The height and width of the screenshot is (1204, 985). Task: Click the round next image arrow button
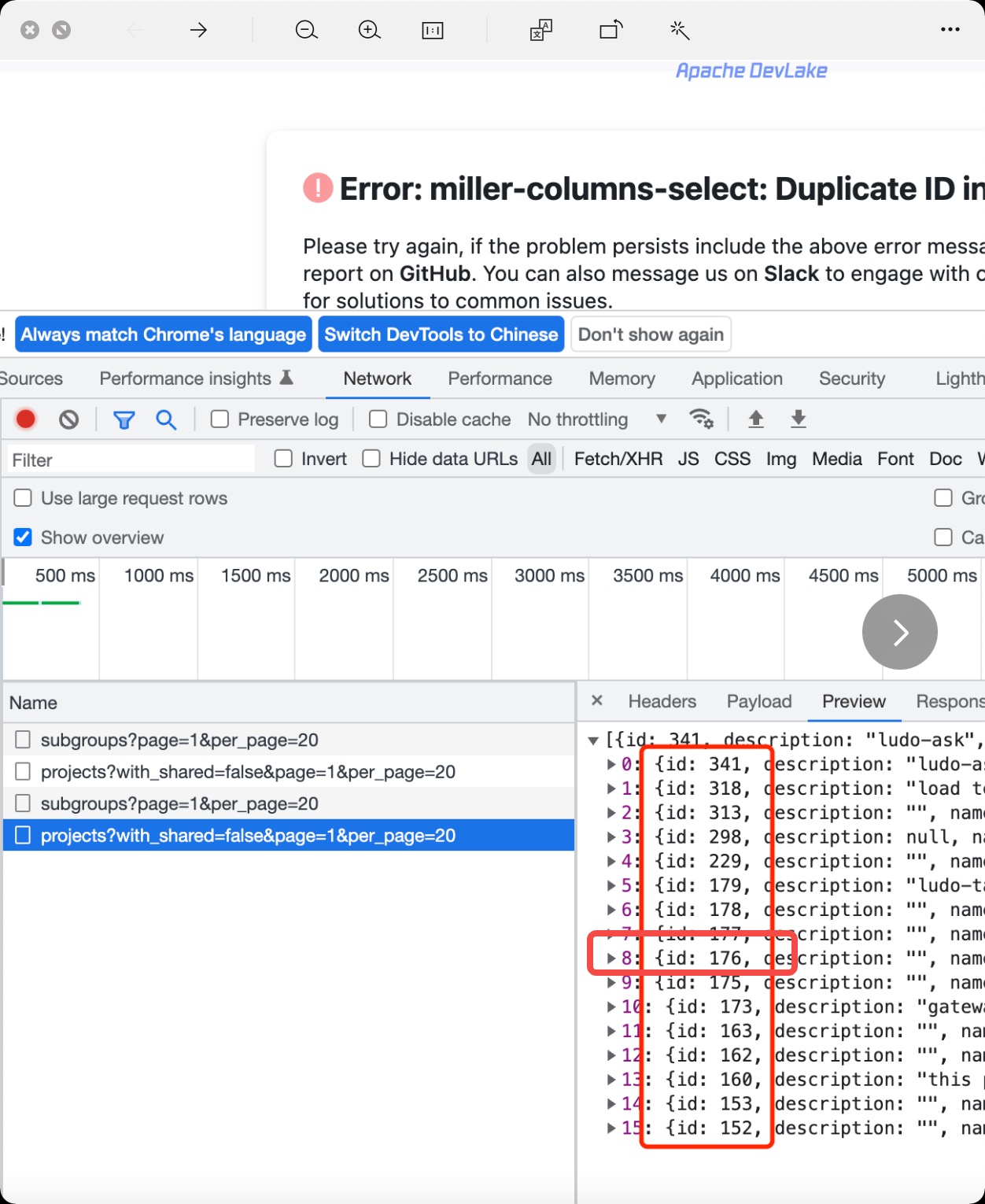point(900,632)
